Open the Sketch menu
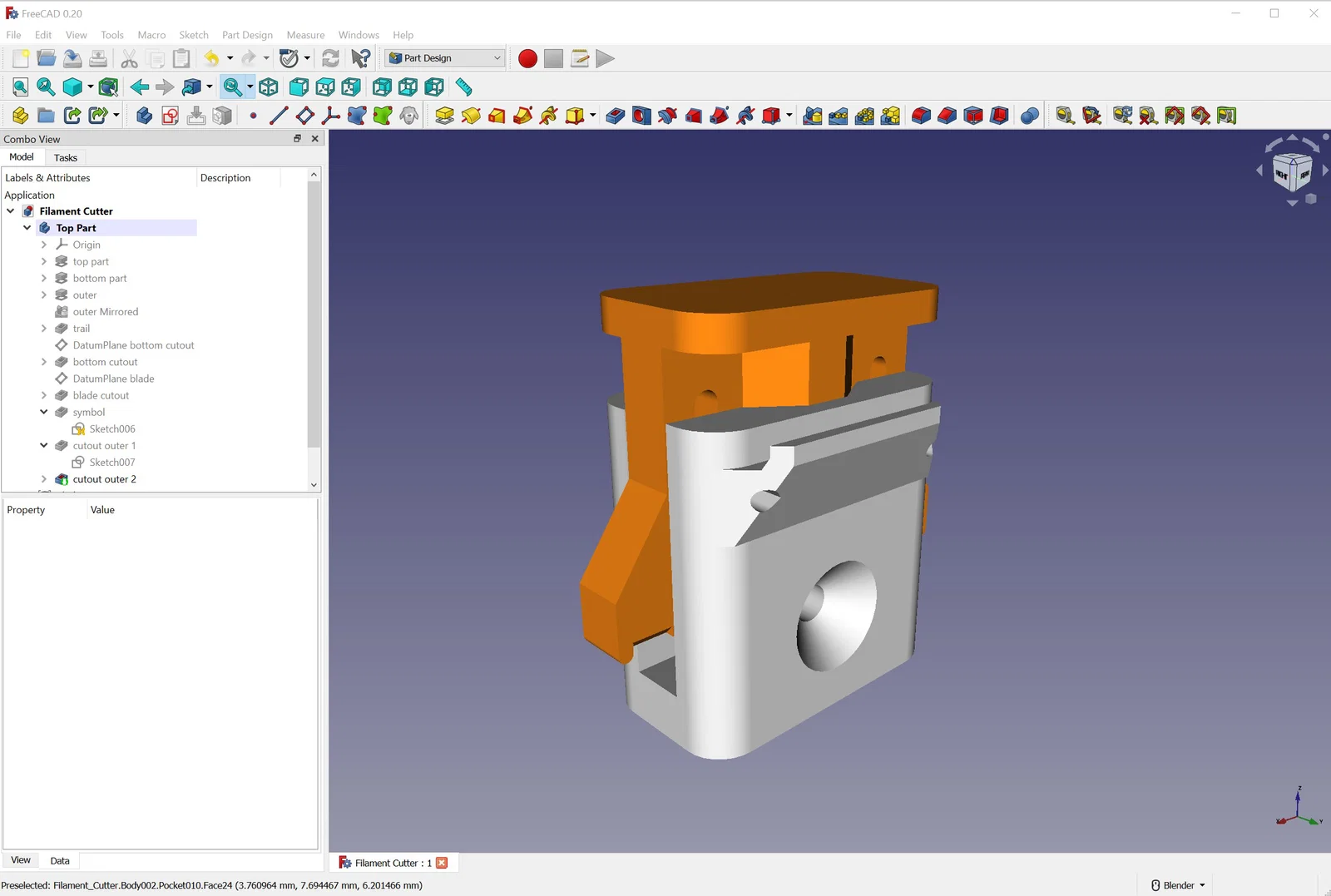1331x896 pixels. point(194,35)
